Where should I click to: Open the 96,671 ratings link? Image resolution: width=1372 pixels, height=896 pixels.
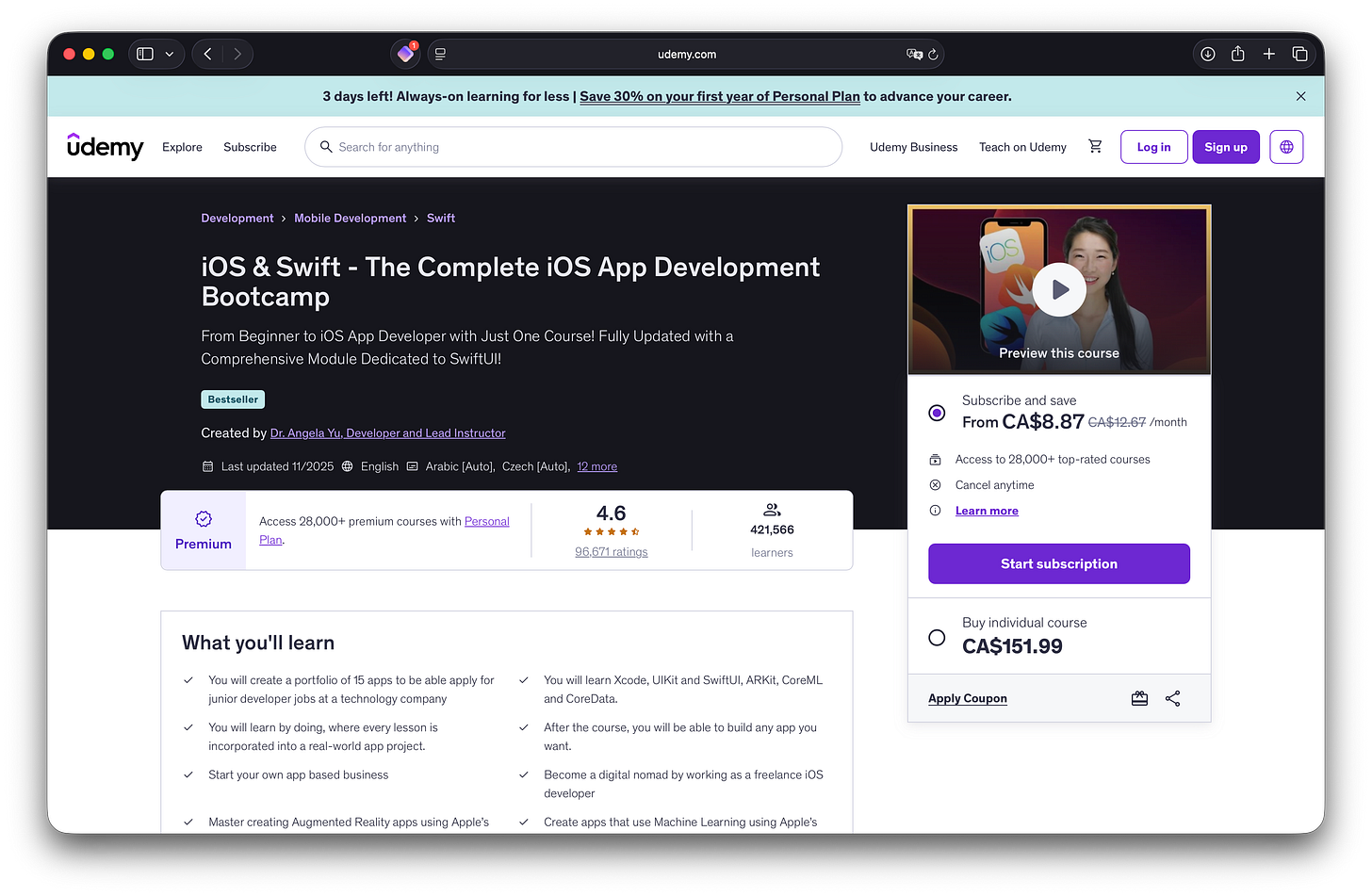[x=612, y=552]
